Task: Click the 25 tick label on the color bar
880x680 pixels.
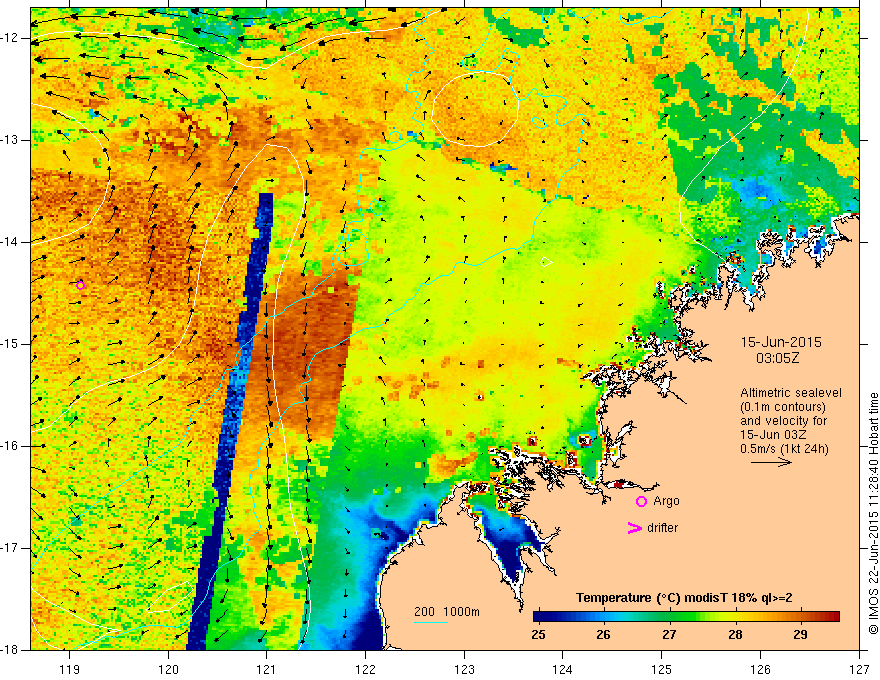Action: 538,635
